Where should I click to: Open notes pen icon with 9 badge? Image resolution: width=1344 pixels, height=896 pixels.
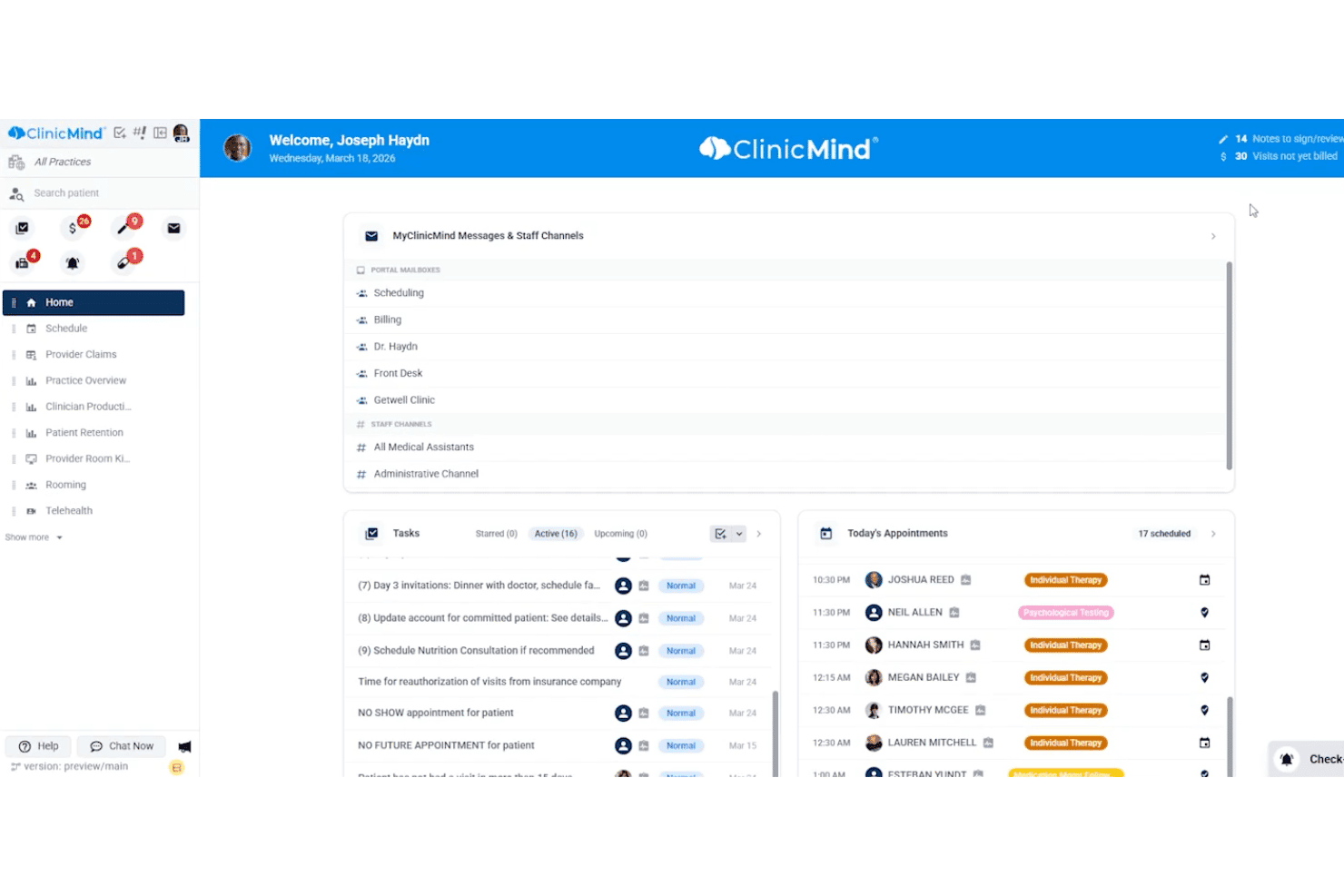(x=125, y=226)
